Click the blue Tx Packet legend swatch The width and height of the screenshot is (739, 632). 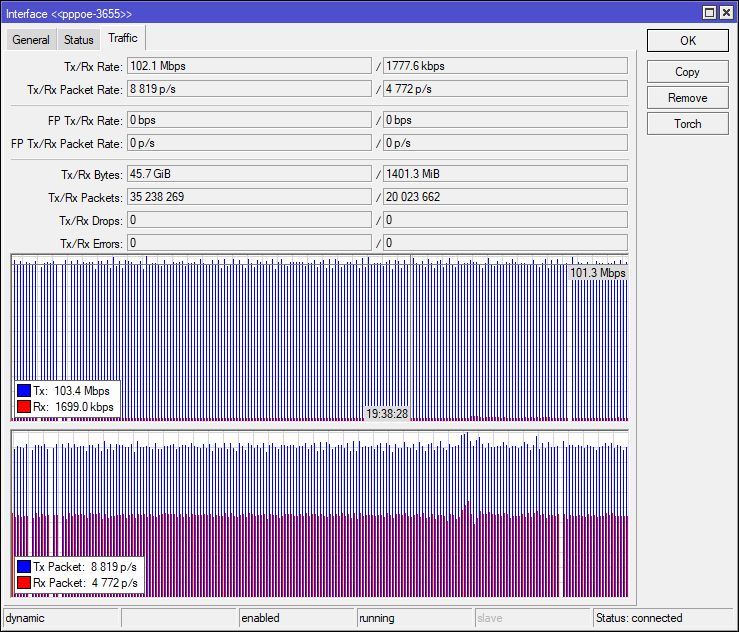[x=24, y=567]
